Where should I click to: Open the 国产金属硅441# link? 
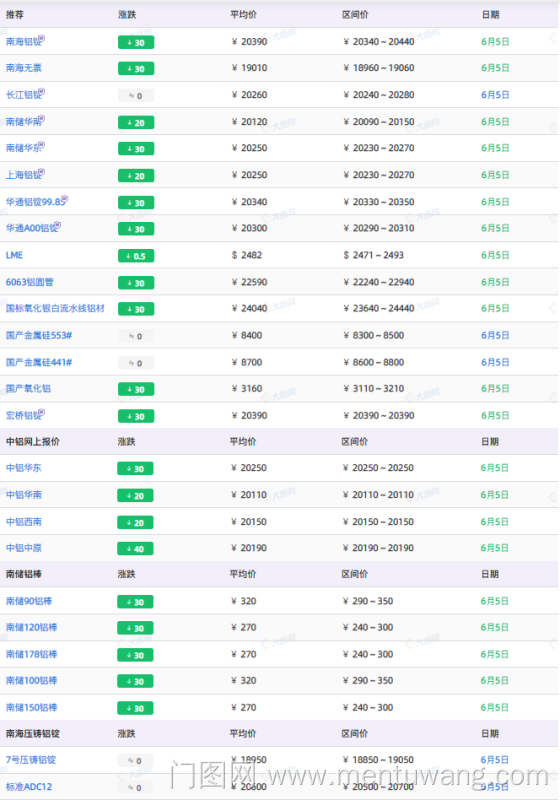39,362
